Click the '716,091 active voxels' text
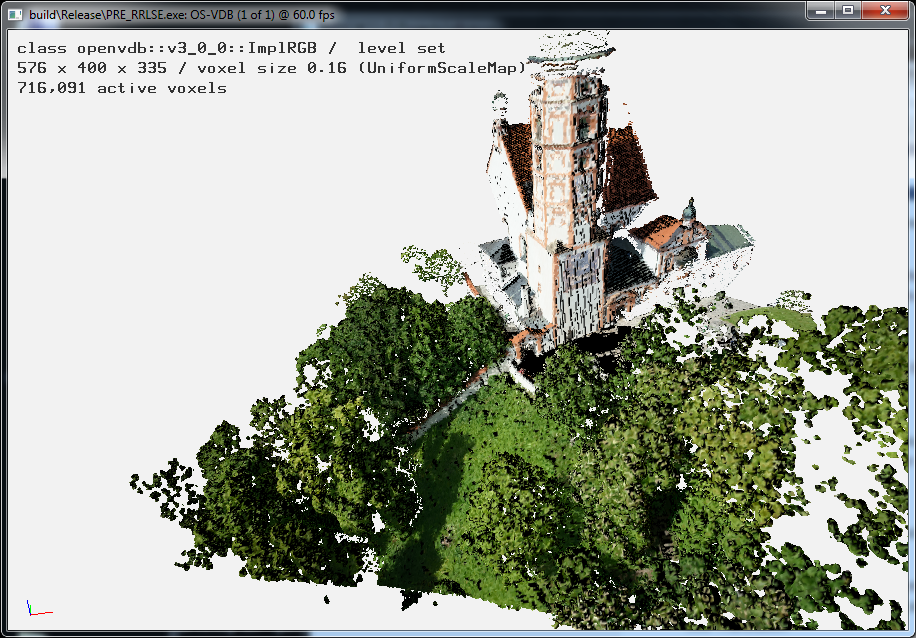This screenshot has height=638, width=916. point(122,88)
